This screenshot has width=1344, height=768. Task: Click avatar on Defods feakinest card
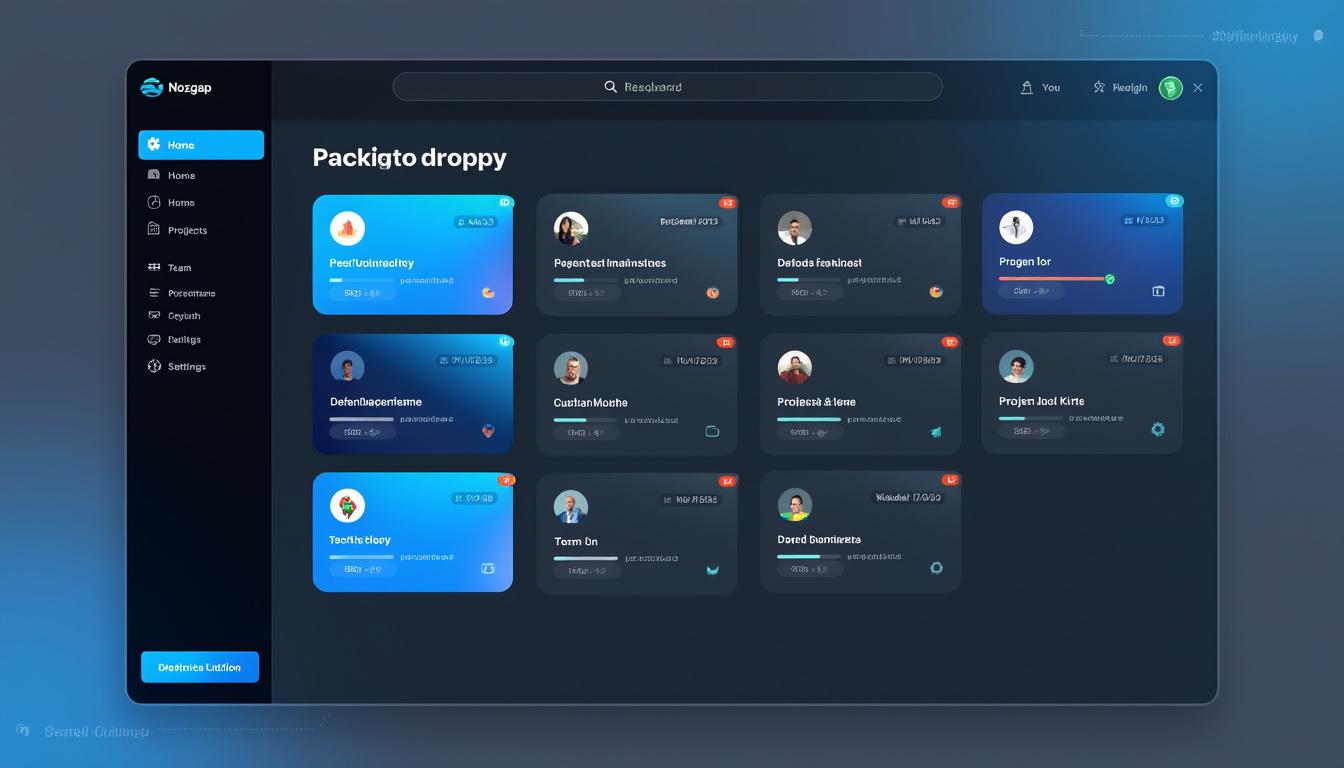tap(795, 229)
